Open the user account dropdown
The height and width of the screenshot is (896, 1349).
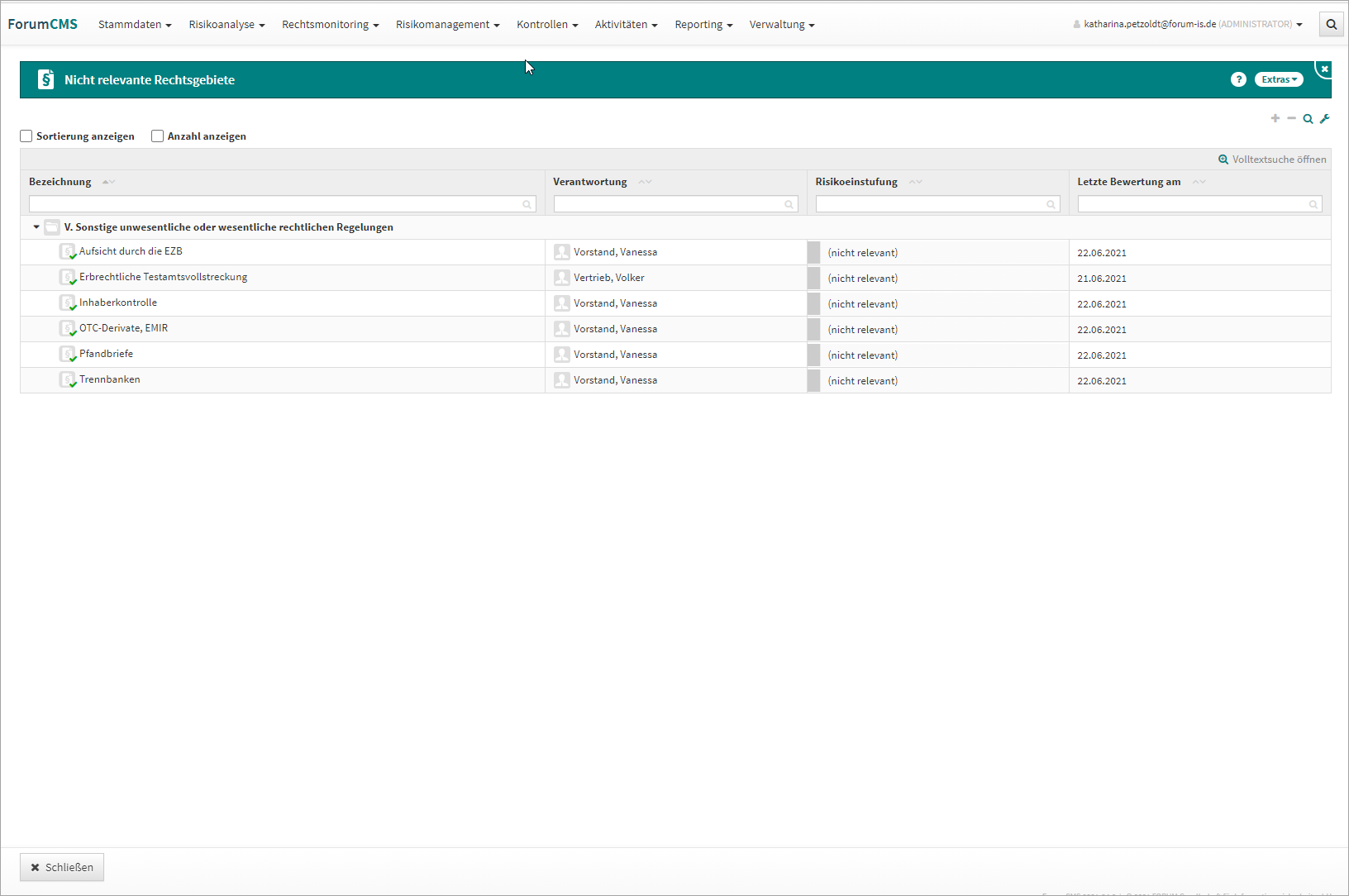1190,25
